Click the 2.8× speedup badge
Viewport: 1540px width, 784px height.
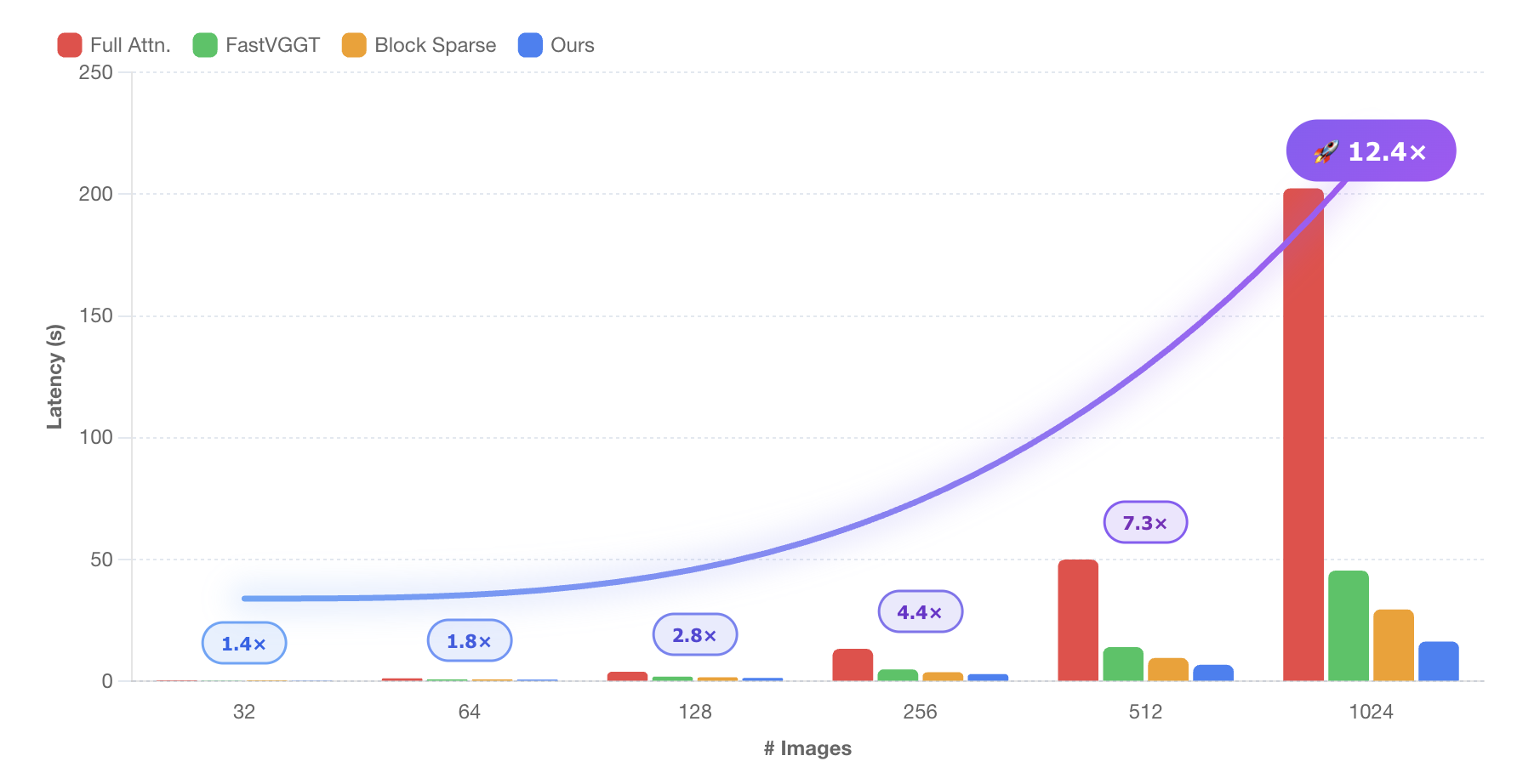694,635
